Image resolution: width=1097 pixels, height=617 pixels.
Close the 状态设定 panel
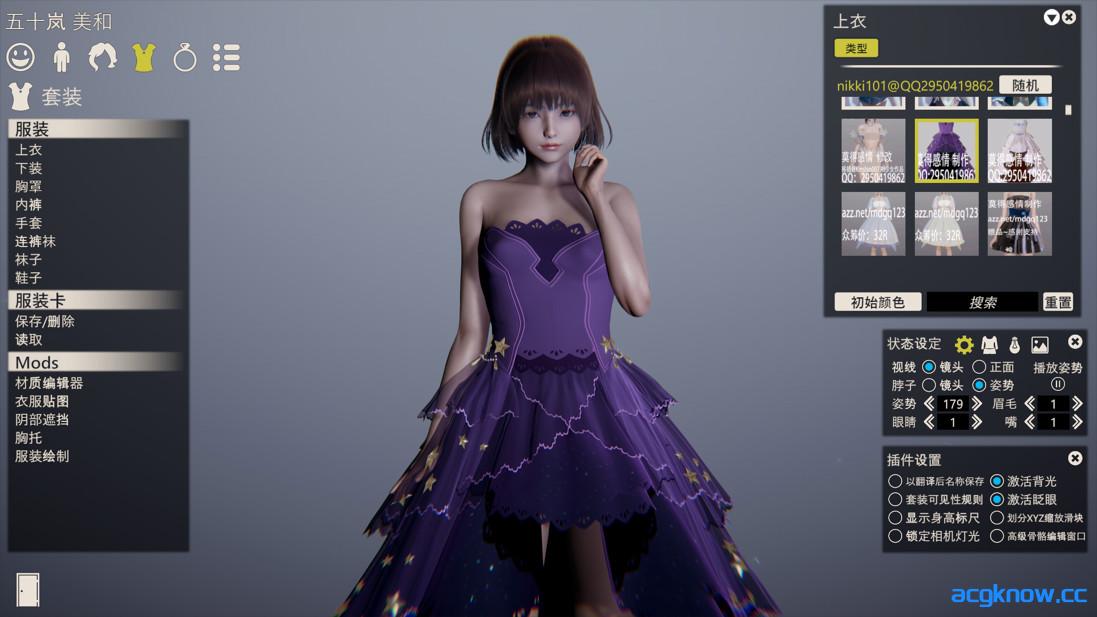click(1075, 341)
